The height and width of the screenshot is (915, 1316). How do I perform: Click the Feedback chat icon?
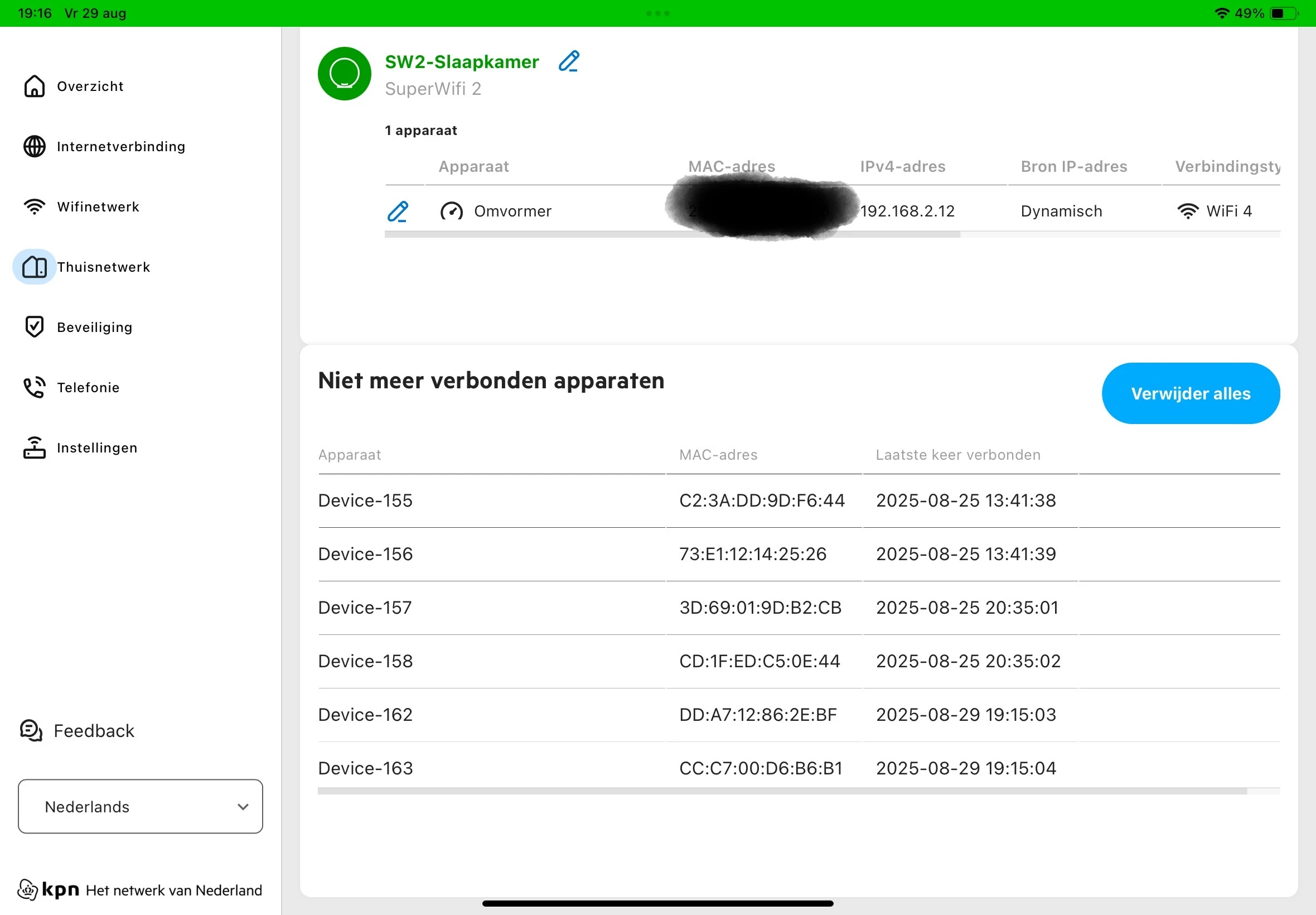pos(31,731)
